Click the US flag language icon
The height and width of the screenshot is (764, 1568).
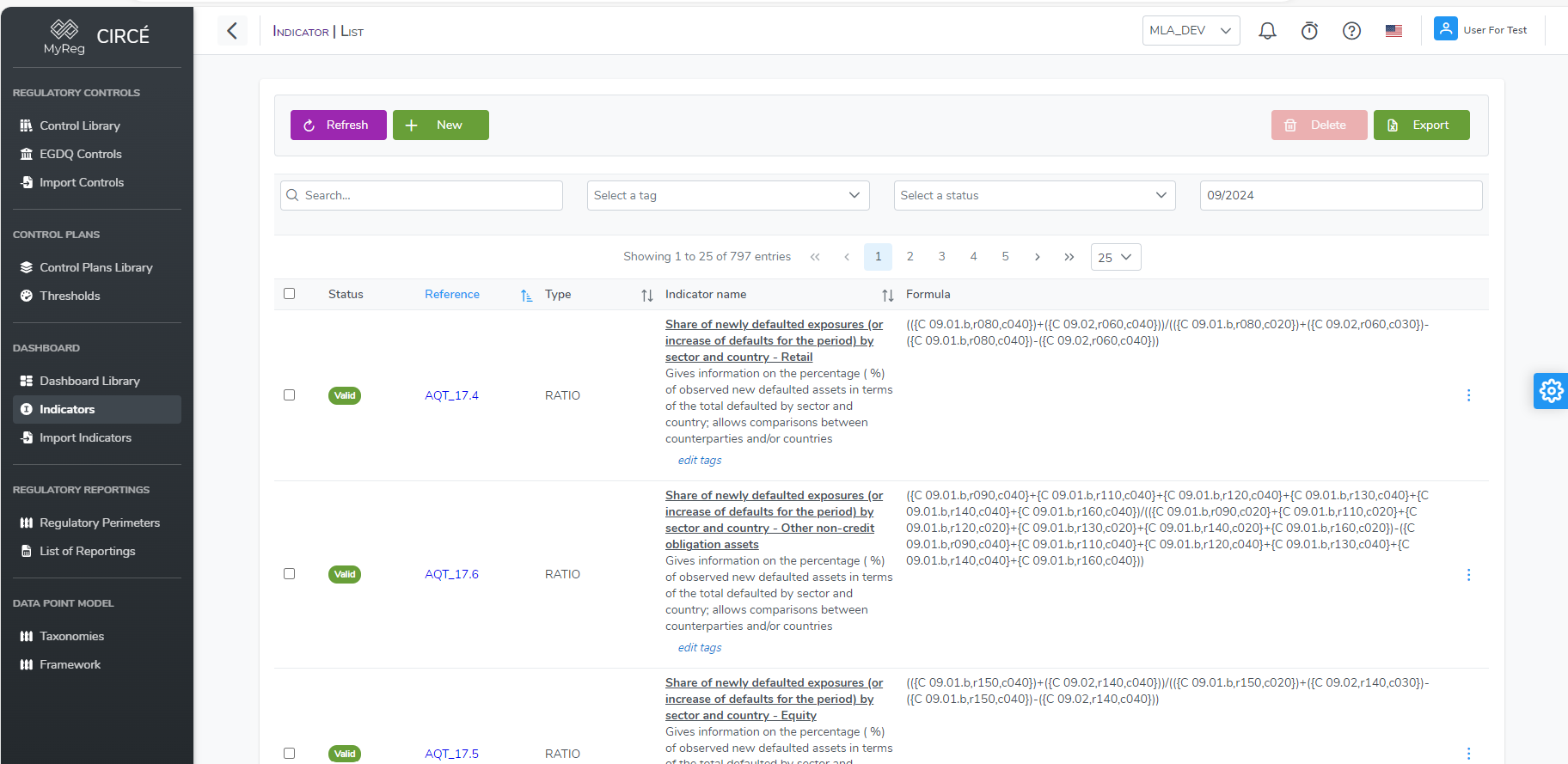click(1393, 31)
